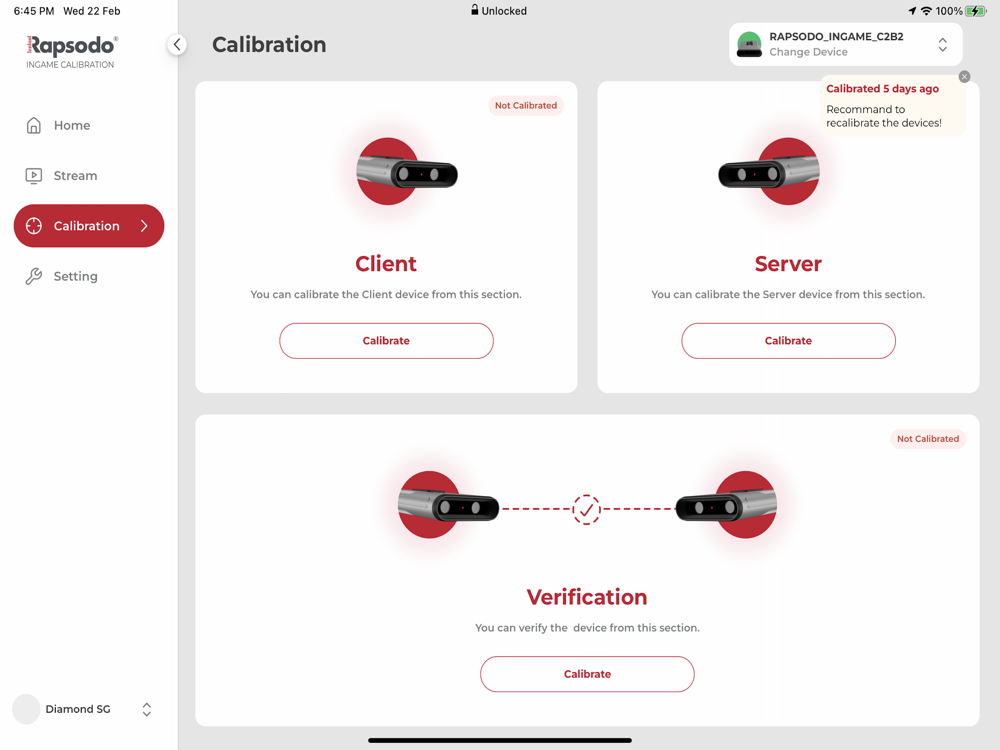
Task: Click the 'INGAME CALIBRATION' subtitle text
Action: point(70,64)
